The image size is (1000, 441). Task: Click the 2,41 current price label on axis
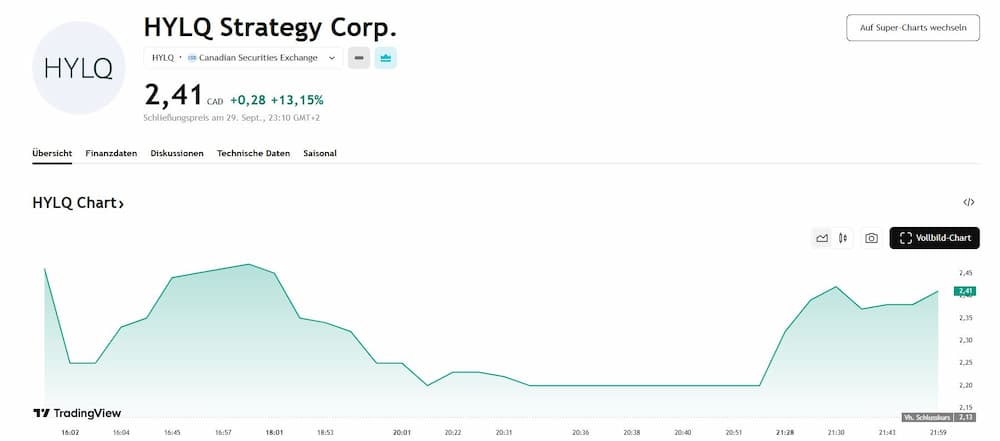(965, 291)
